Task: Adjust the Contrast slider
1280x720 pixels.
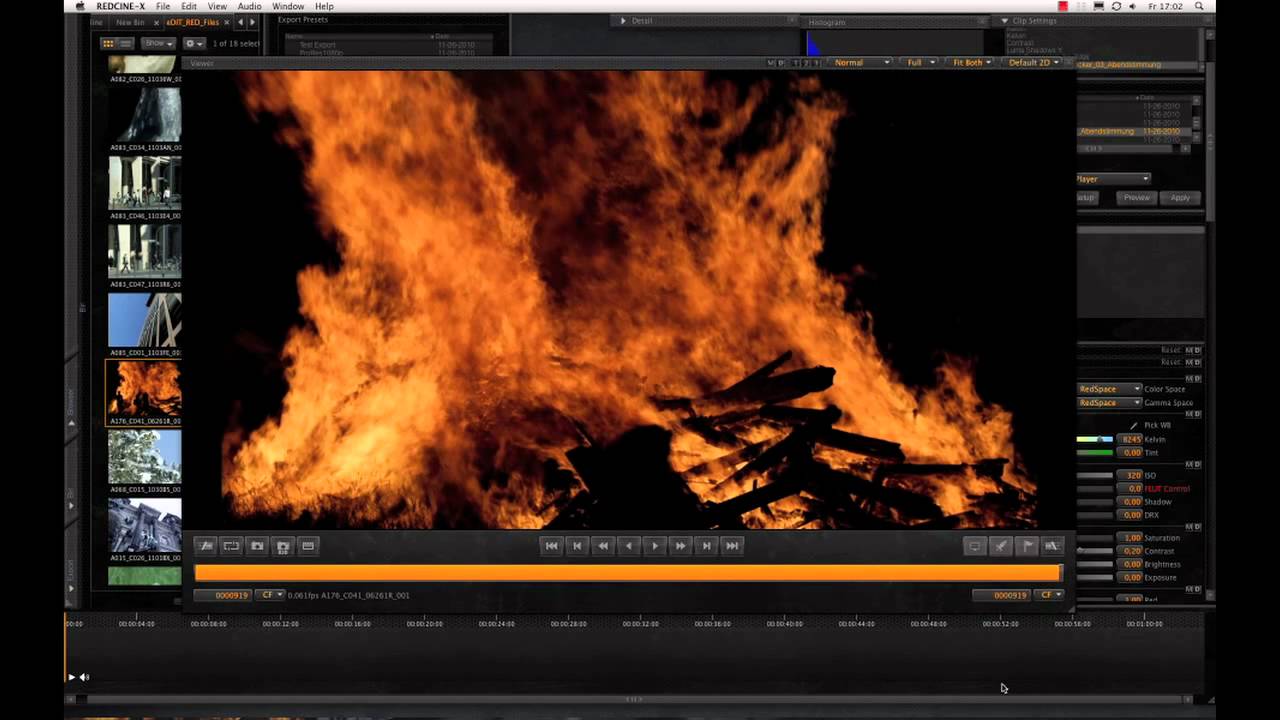Action: tap(1095, 551)
